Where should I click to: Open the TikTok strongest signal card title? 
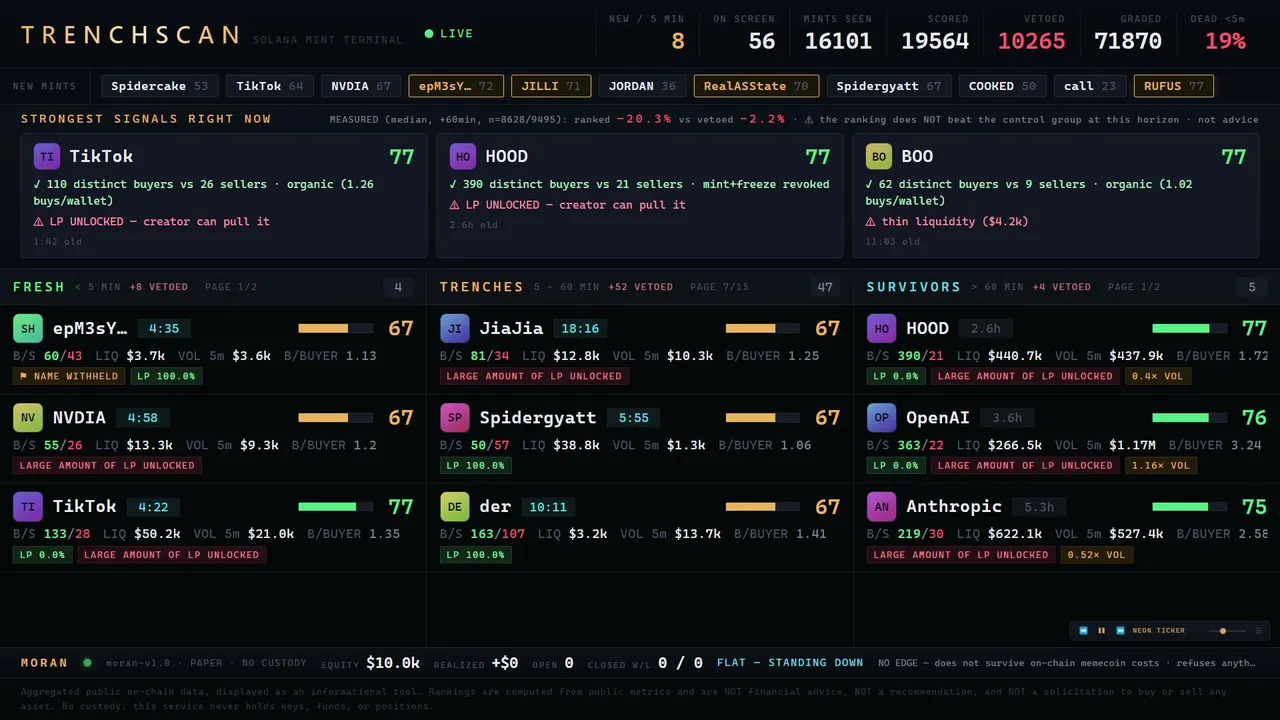tap(101, 157)
